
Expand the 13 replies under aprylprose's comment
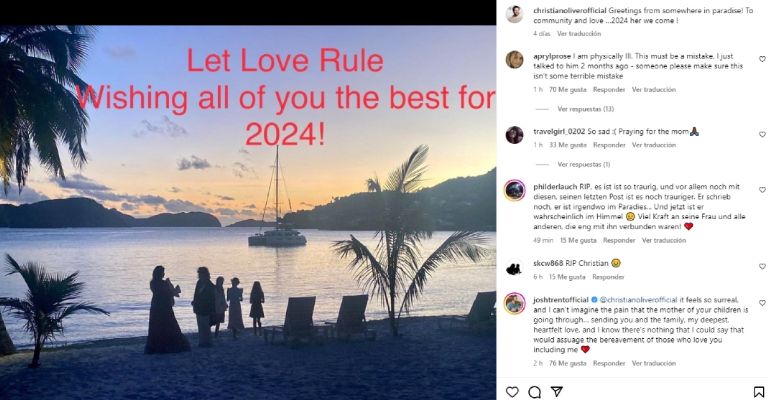click(585, 109)
